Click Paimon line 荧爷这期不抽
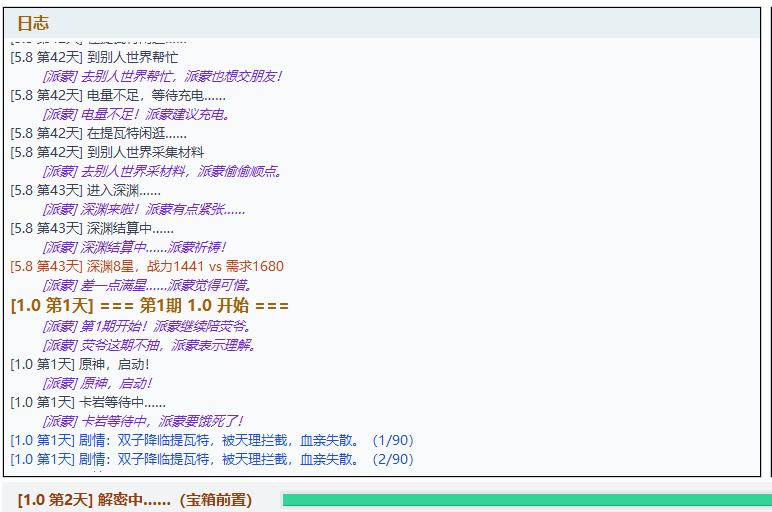 pos(149,345)
